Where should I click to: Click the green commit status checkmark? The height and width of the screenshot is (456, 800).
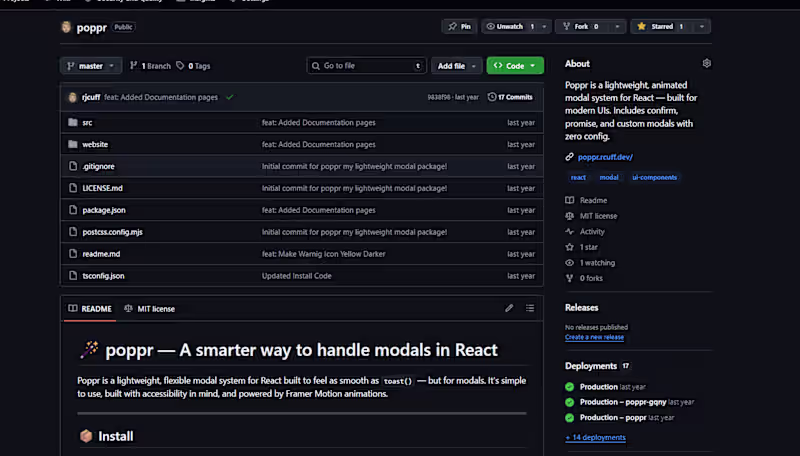pyautogui.click(x=230, y=97)
